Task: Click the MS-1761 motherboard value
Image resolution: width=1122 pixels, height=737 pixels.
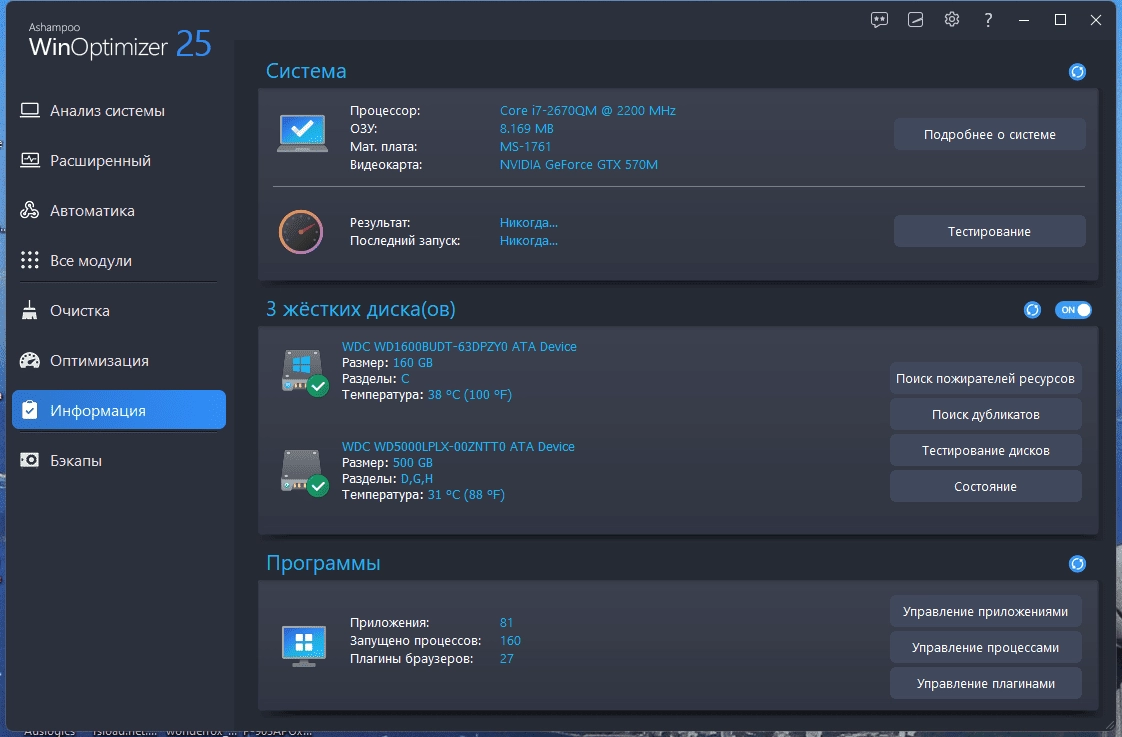Action: [x=525, y=147]
